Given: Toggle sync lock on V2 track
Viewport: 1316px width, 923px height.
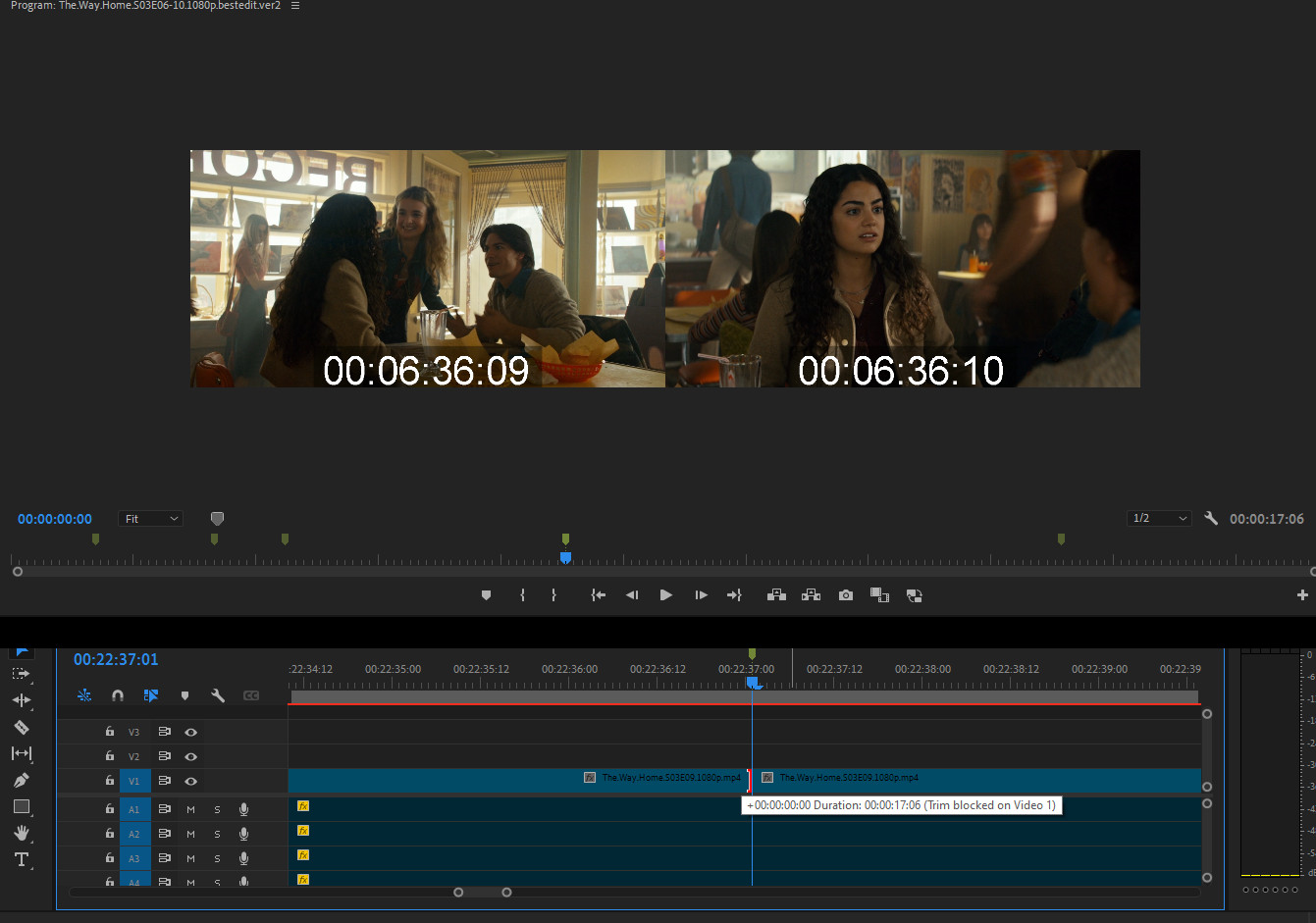Looking at the screenshot, I should coord(164,756).
